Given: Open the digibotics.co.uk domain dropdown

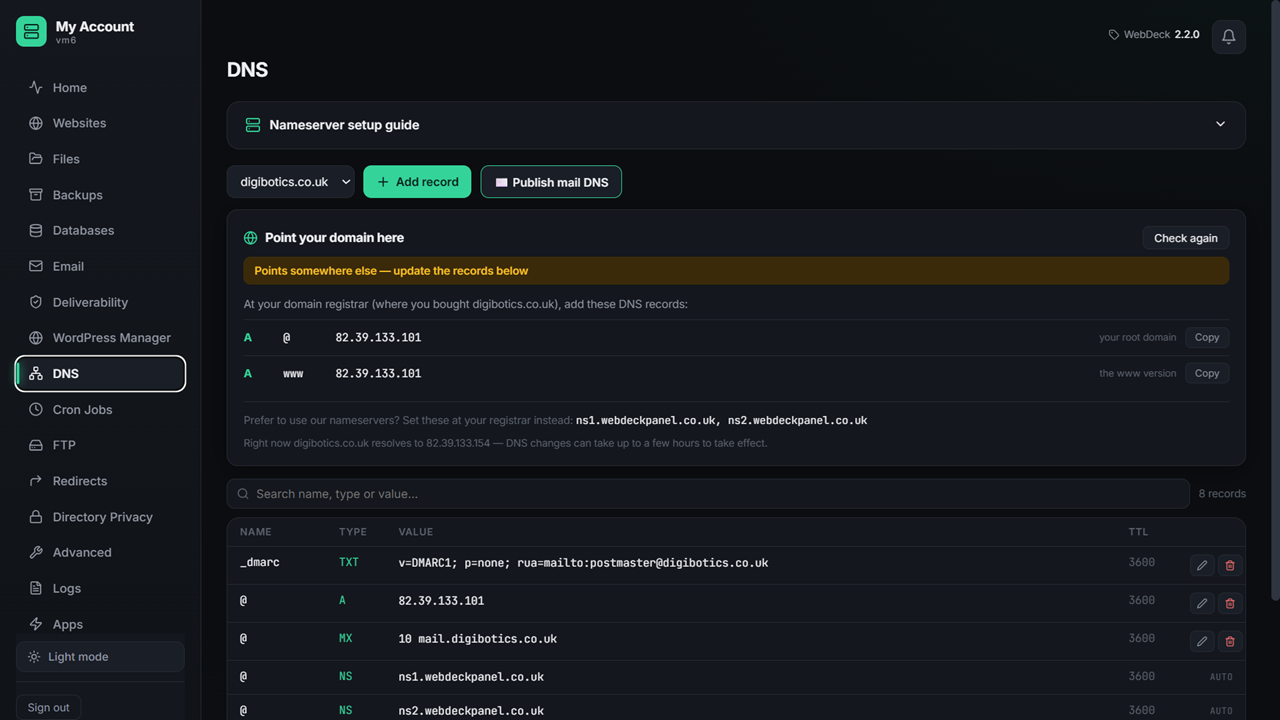Looking at the screenshot, I should [291, 182].
